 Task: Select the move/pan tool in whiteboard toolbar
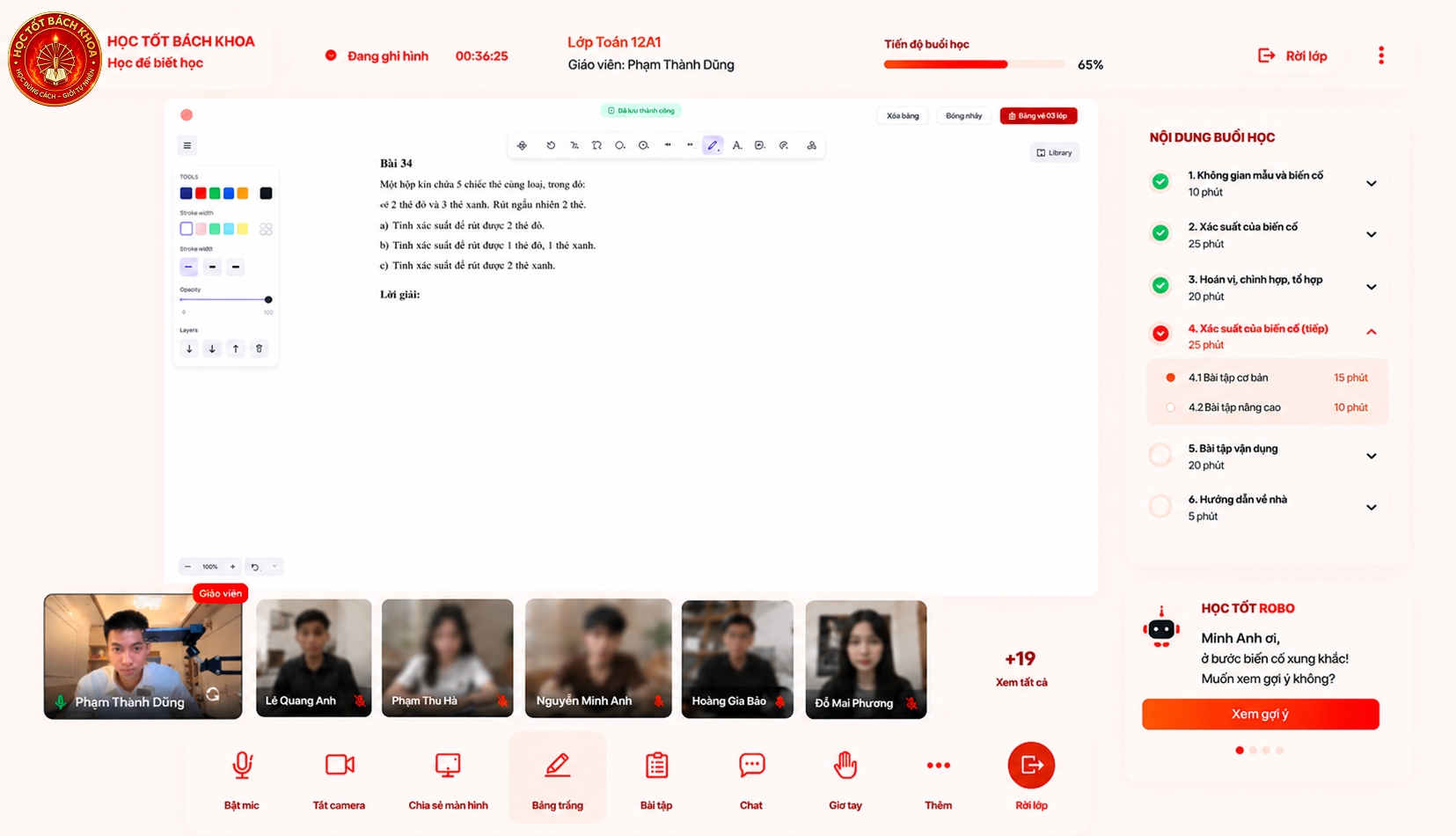coord(523,145)
